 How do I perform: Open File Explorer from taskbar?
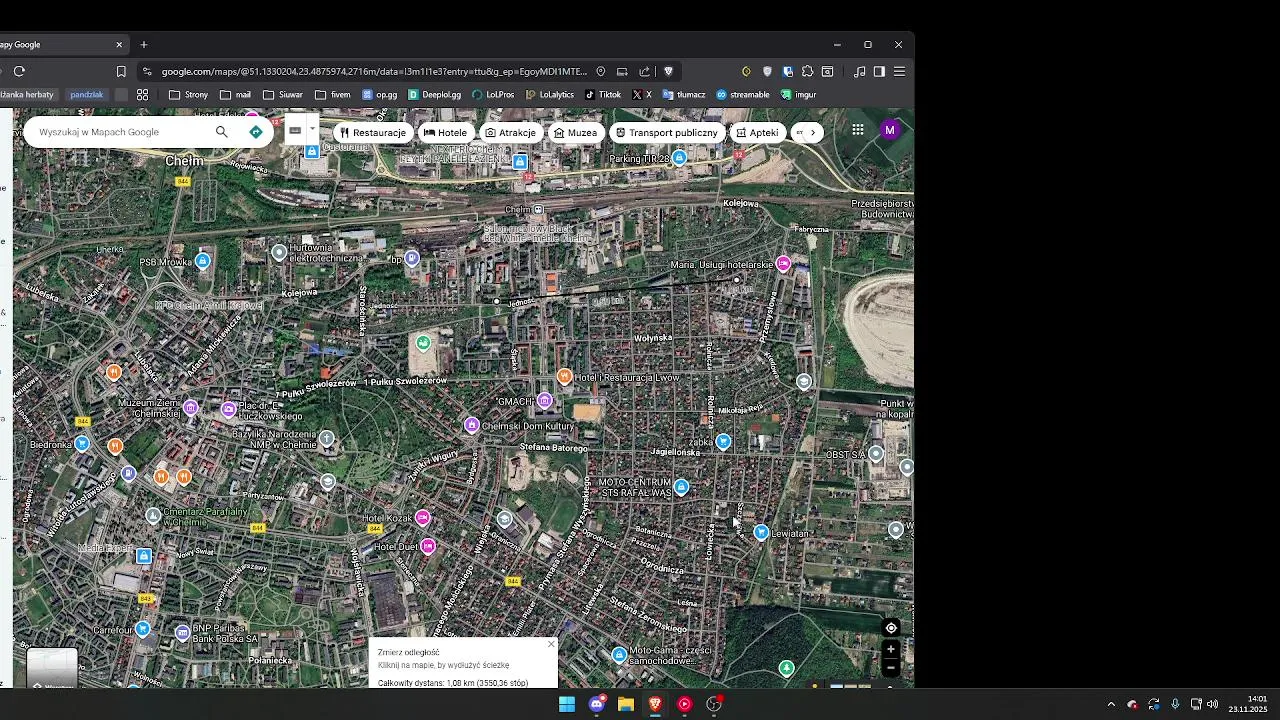click(x=626, y=704)
